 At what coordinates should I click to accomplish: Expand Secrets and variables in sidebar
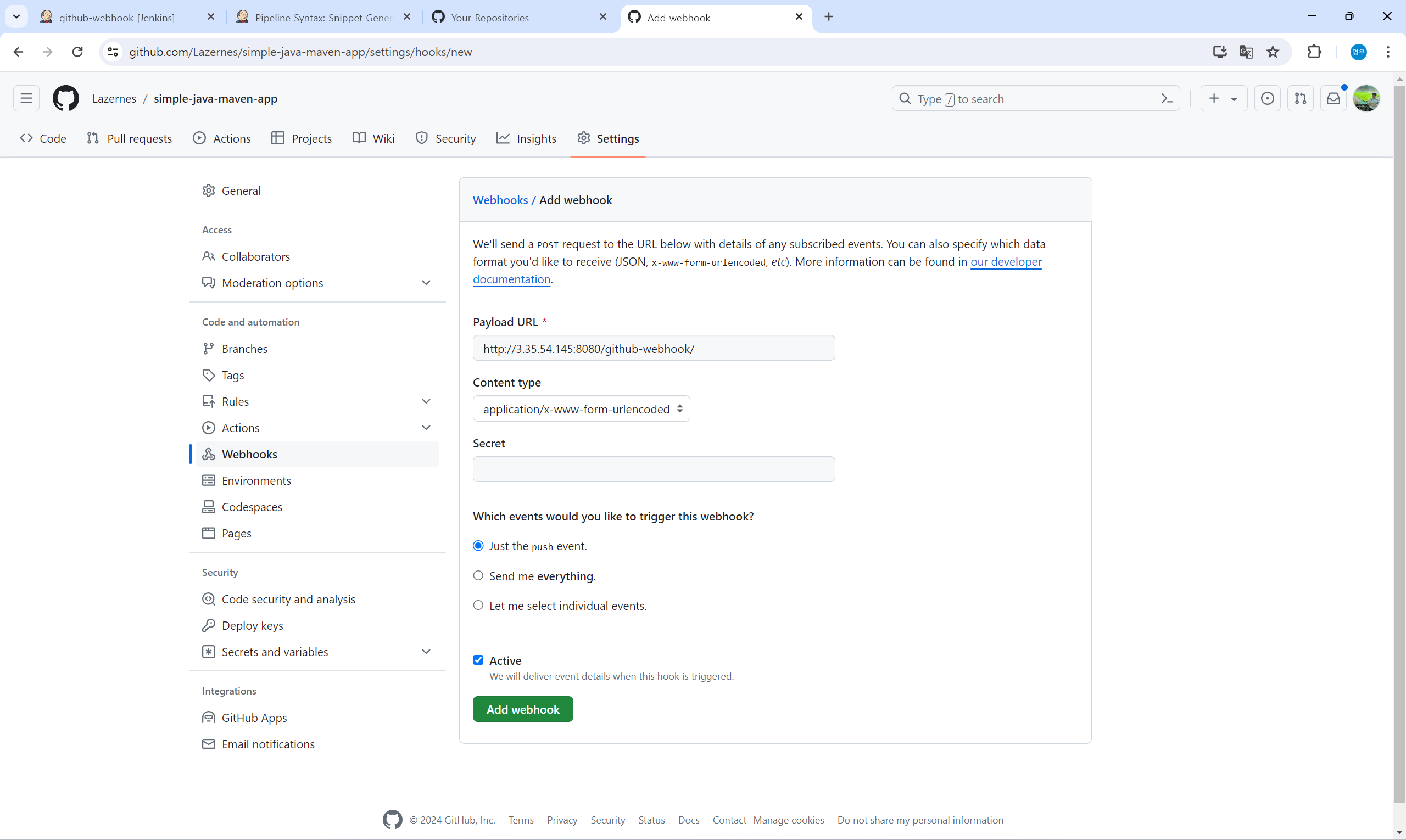tap(426, 652)
